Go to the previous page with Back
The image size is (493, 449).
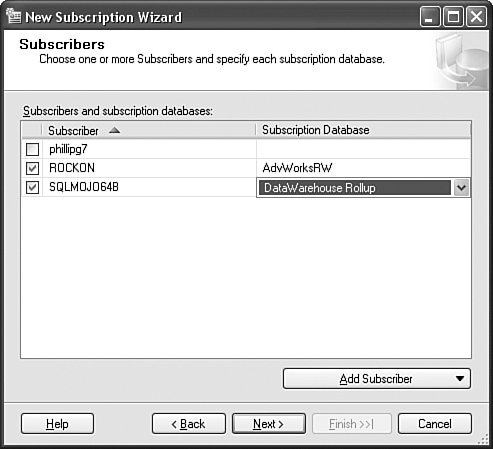189,424
